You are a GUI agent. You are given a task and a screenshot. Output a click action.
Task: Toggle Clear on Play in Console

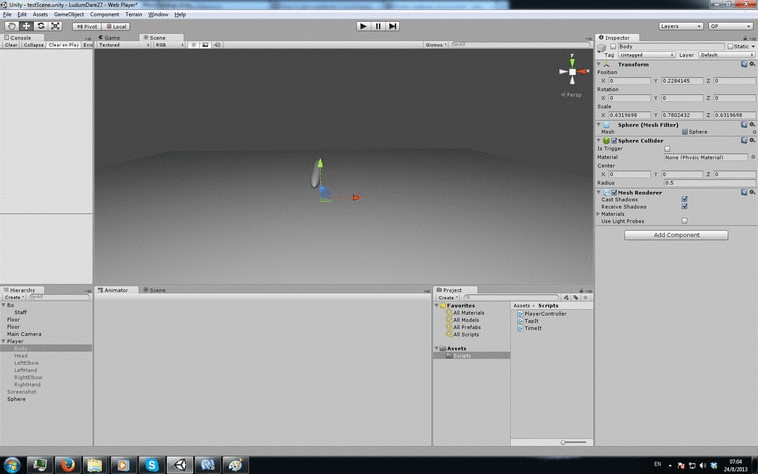pos(64,44)
